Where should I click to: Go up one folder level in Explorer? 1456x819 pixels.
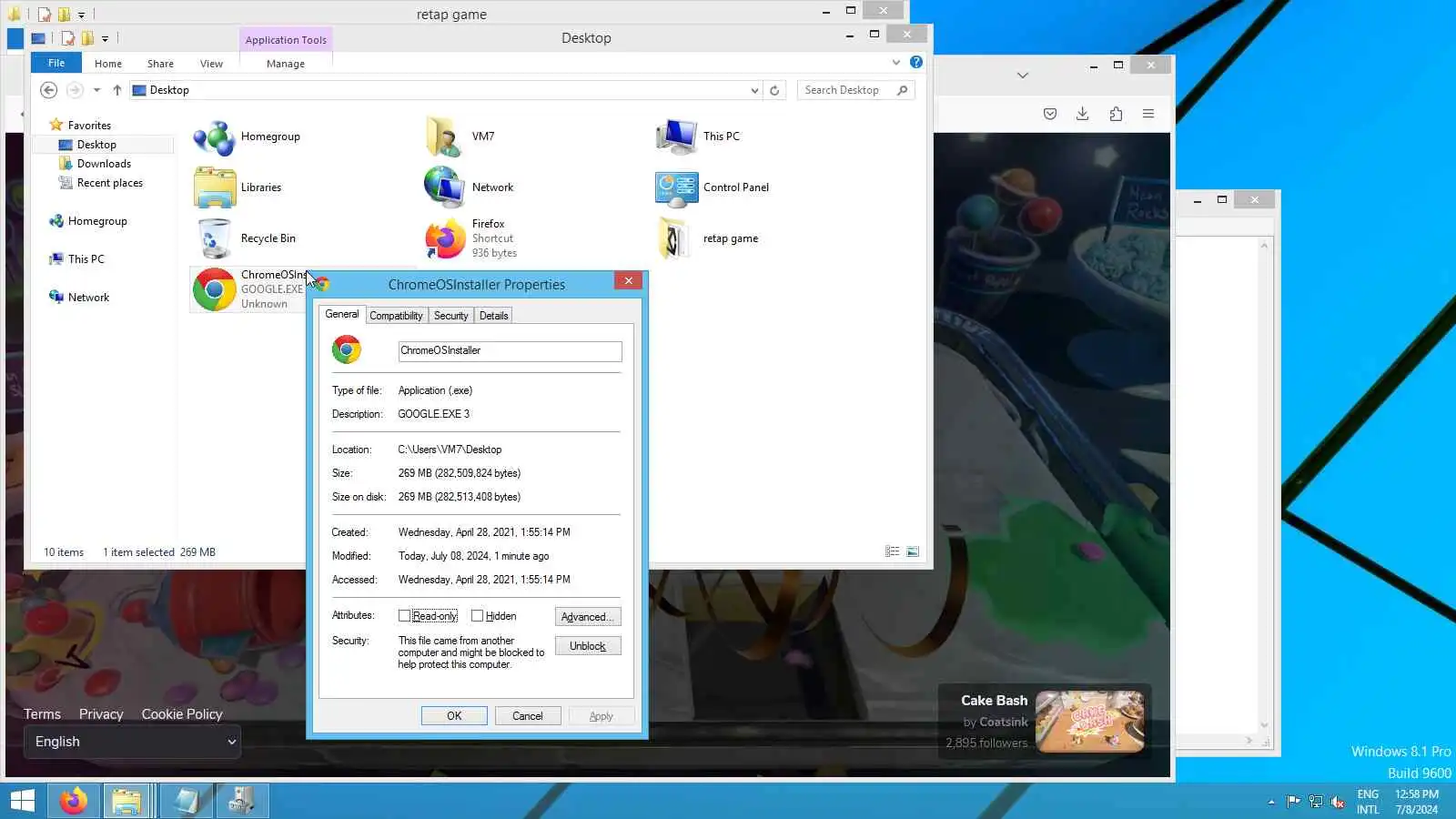pyautogui.click(x=117, y=90)
